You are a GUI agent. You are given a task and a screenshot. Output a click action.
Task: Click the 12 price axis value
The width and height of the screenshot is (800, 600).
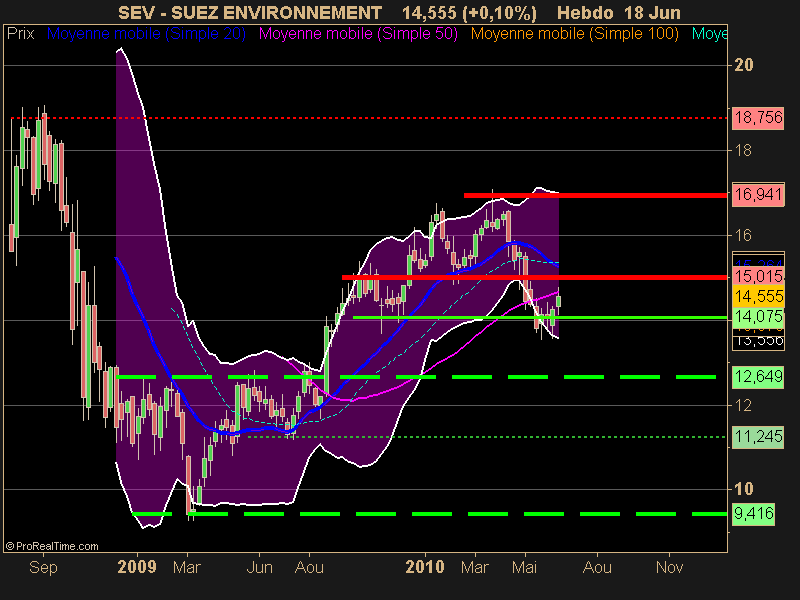click(x=743, y=405)
